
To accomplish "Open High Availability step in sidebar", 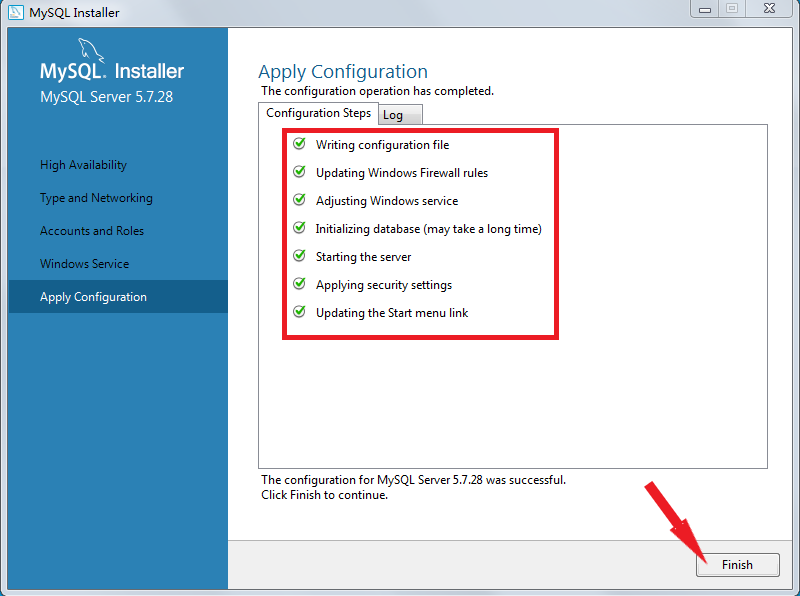I will 83,165.
